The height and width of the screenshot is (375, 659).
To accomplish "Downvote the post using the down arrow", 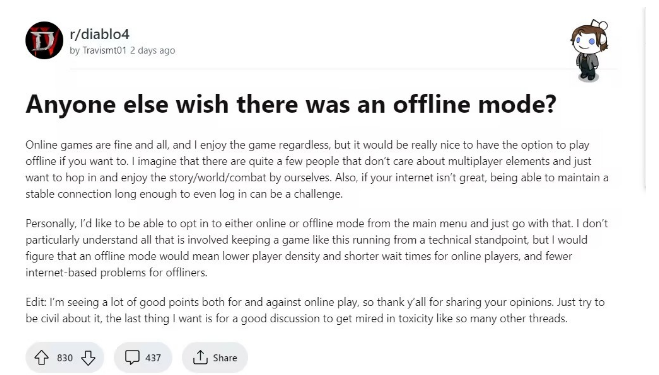I will pos(88,358).
